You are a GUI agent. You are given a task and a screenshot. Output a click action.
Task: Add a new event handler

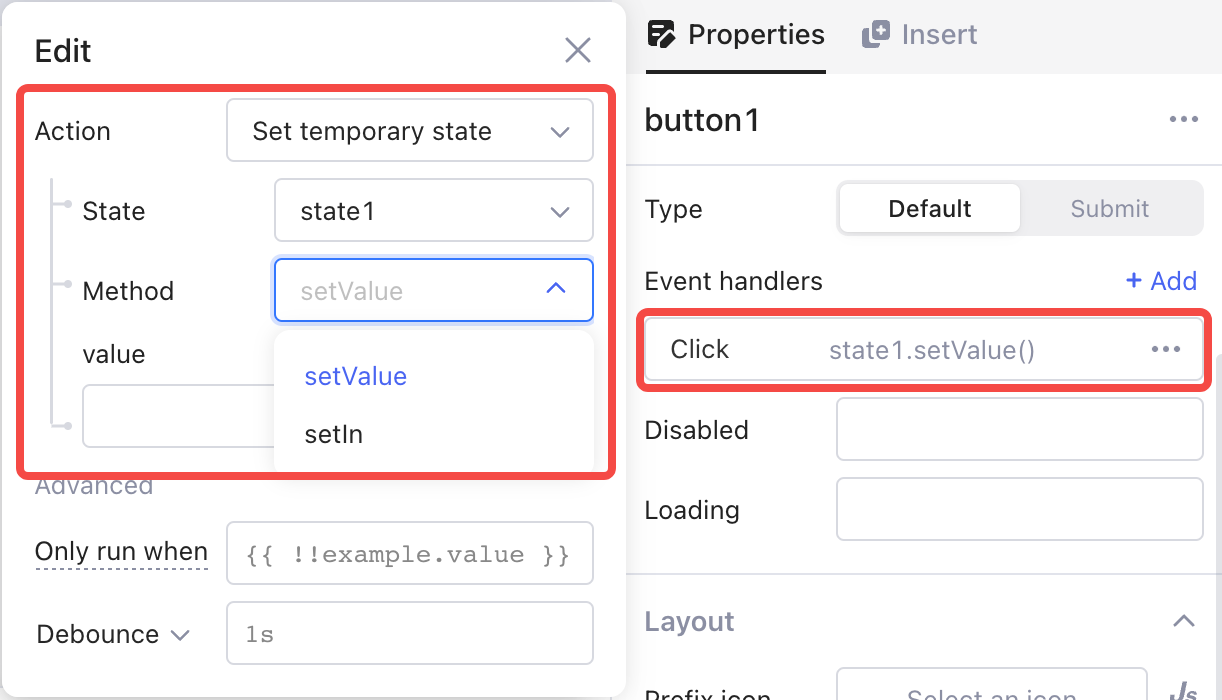1161,281
